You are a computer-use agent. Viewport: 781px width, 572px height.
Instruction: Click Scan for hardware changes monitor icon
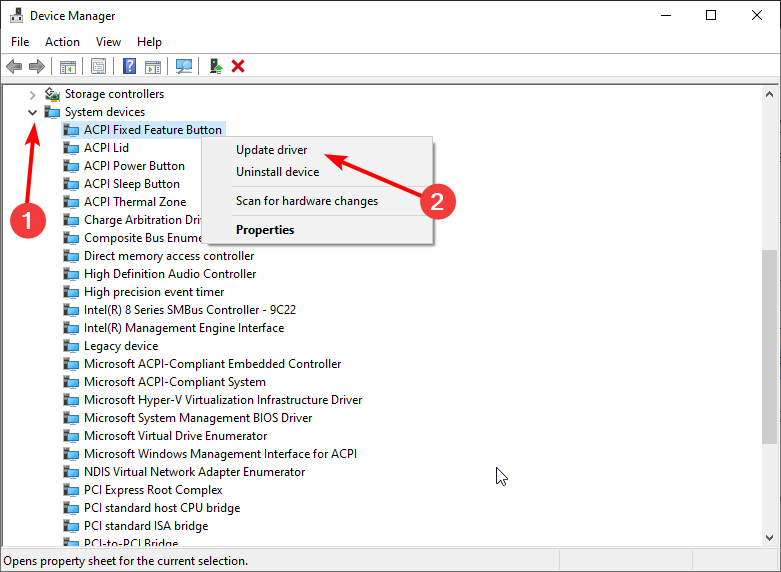pyautogui.click(x=184, y=66)
